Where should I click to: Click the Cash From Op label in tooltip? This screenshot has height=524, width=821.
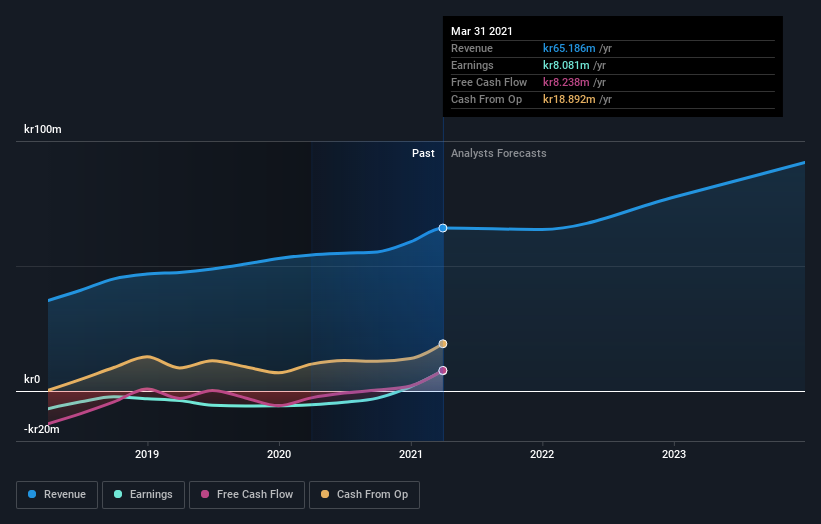486,99
